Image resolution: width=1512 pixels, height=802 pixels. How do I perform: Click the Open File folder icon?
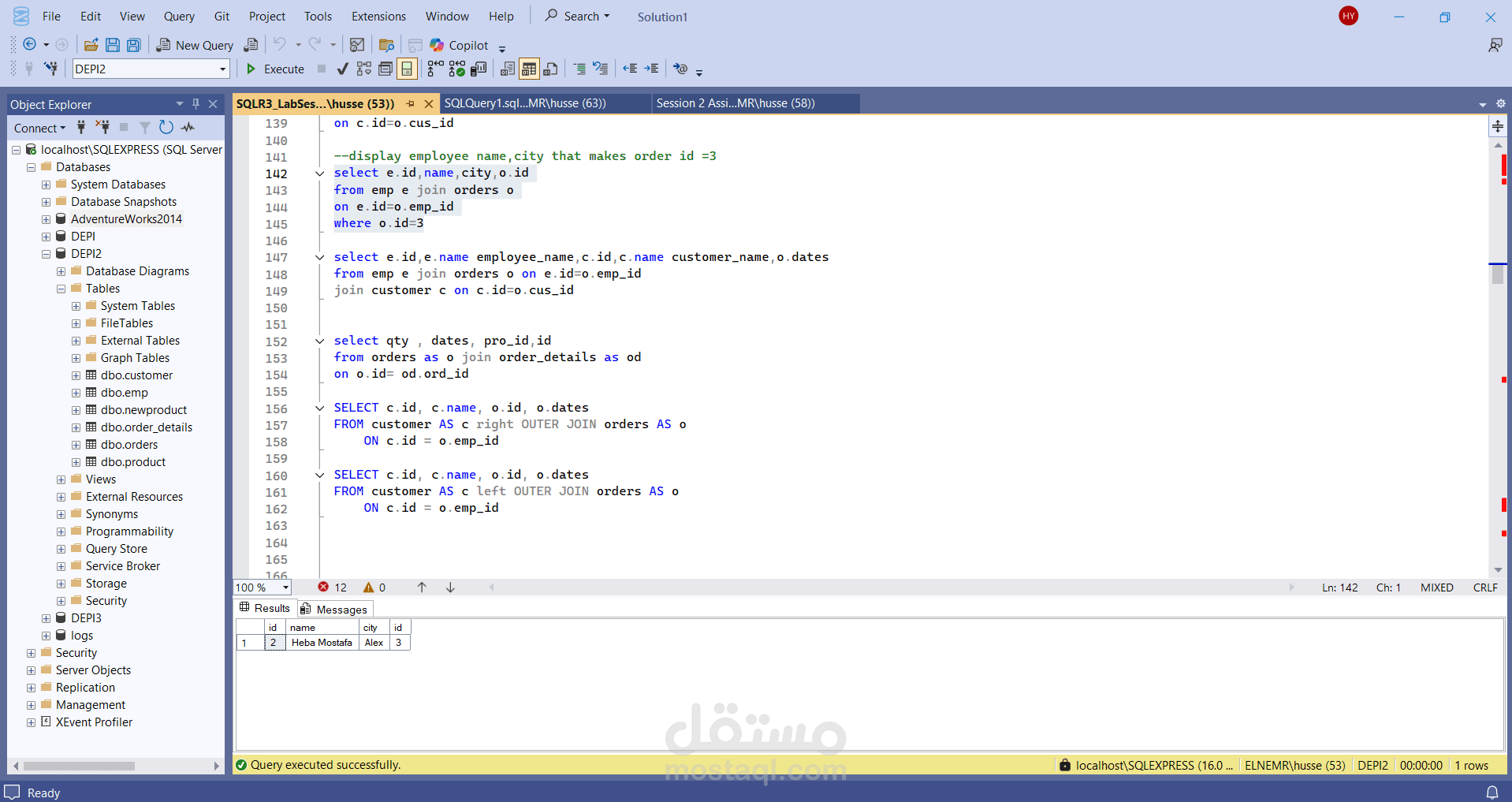(x=91, y=45)
